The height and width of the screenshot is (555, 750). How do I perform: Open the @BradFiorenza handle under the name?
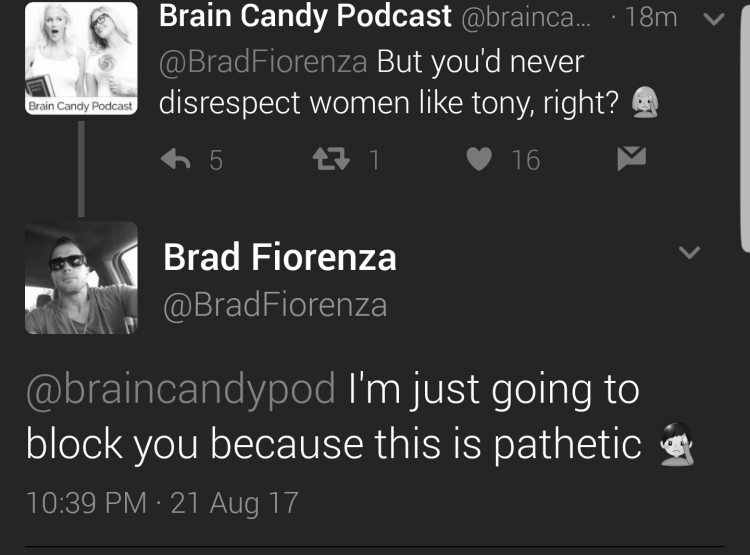pos(275,305)
